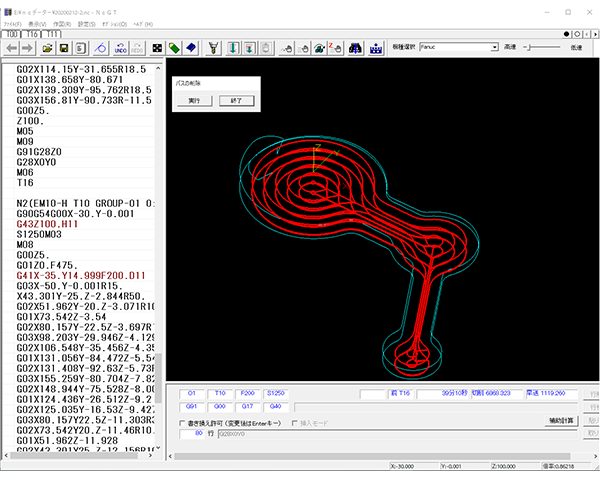Toggle the 挿入モード checkbox

point(294,423)
